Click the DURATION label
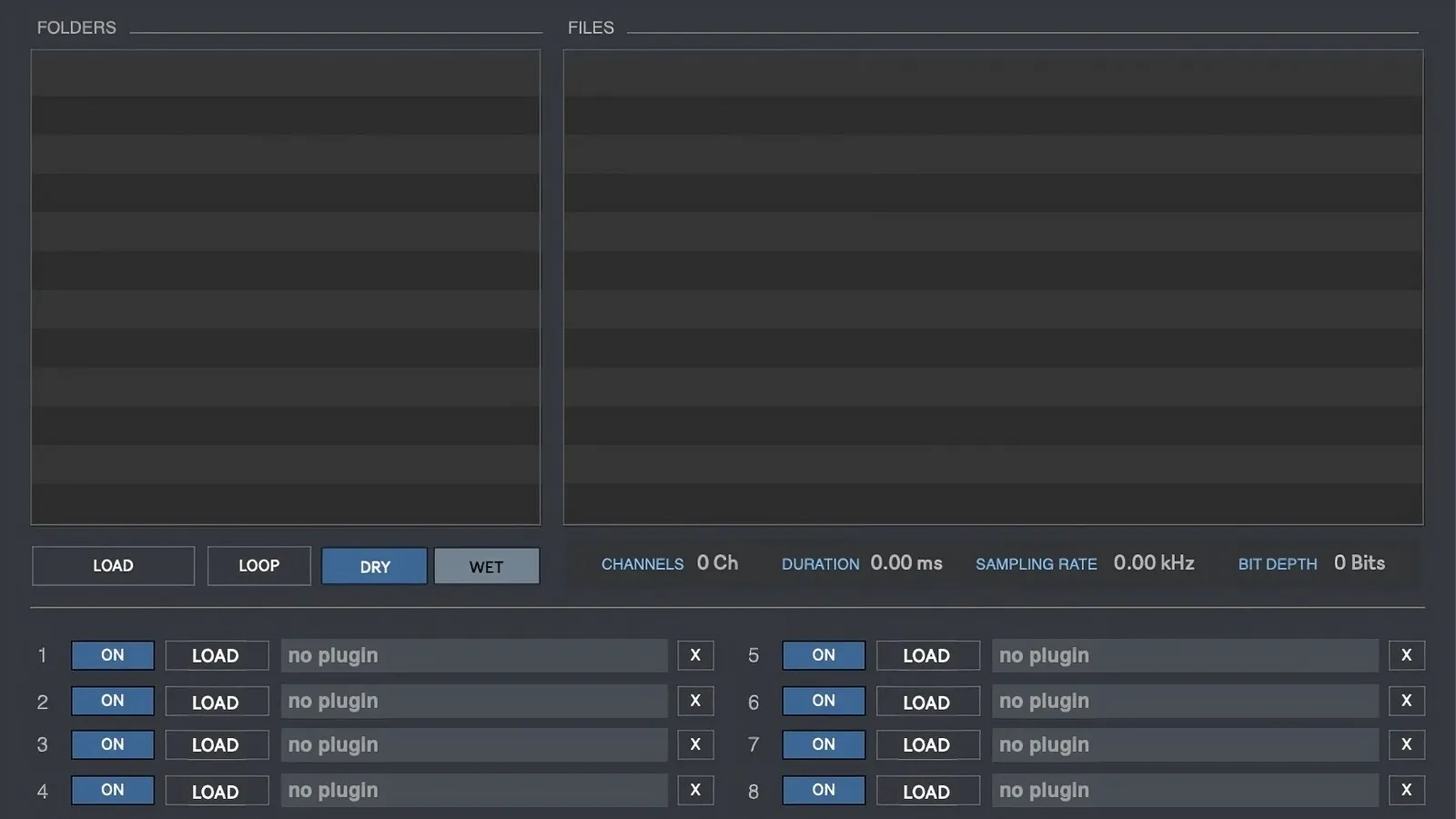 [x=820, y=564]
